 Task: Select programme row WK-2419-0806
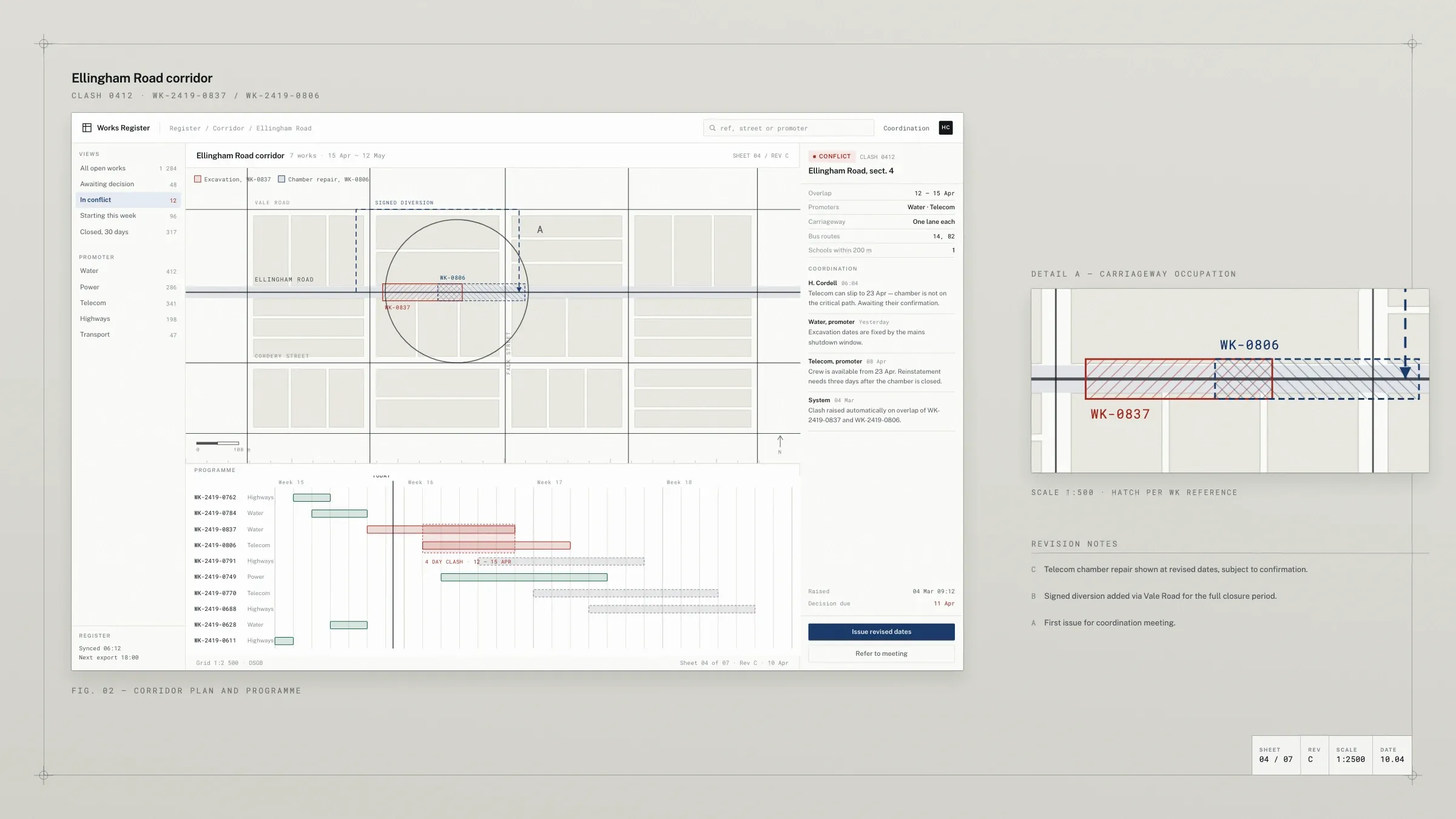pyautogui.click(x=493, y=545)
